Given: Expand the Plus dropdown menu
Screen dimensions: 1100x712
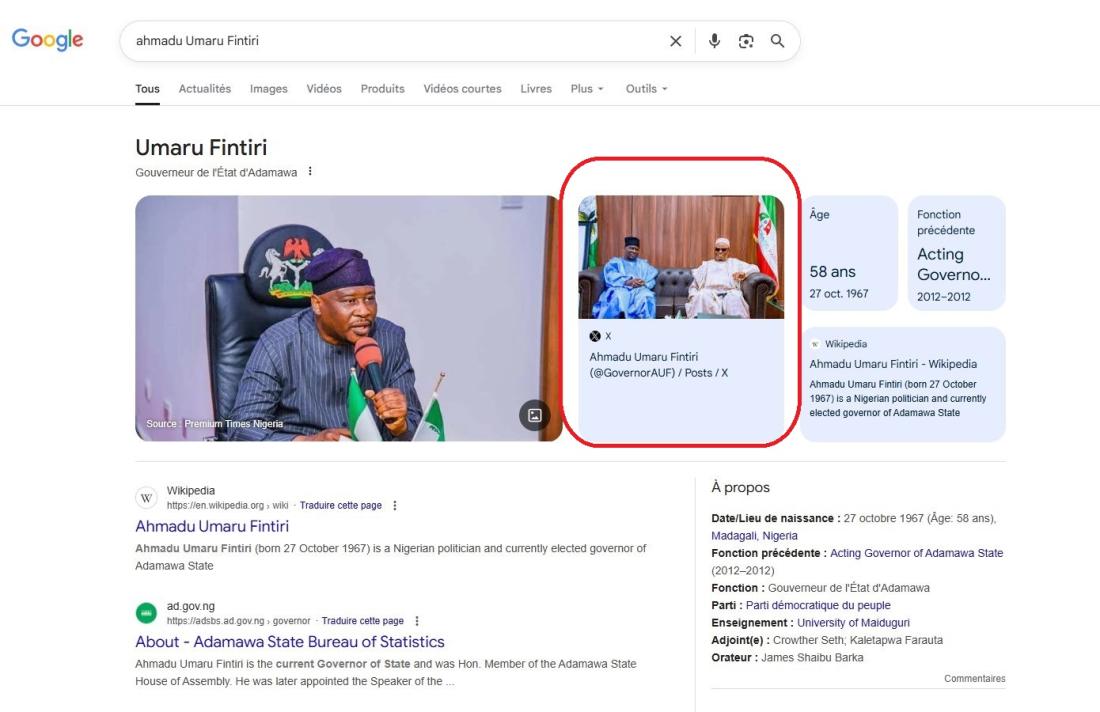Looking at the screenshot, I should pyautogui.click(x=587, y=89).
